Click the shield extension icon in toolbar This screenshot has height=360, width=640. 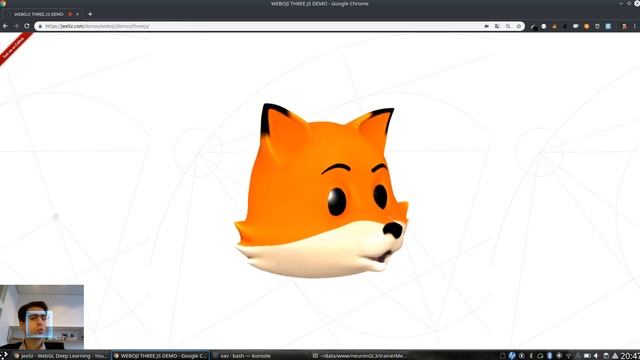click(x=597, y=26)
